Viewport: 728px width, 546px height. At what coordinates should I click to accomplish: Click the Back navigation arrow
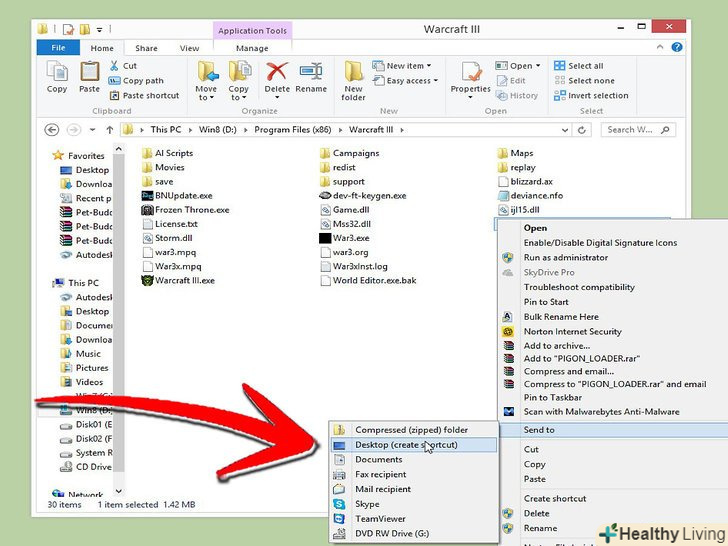tap(52, 130)
